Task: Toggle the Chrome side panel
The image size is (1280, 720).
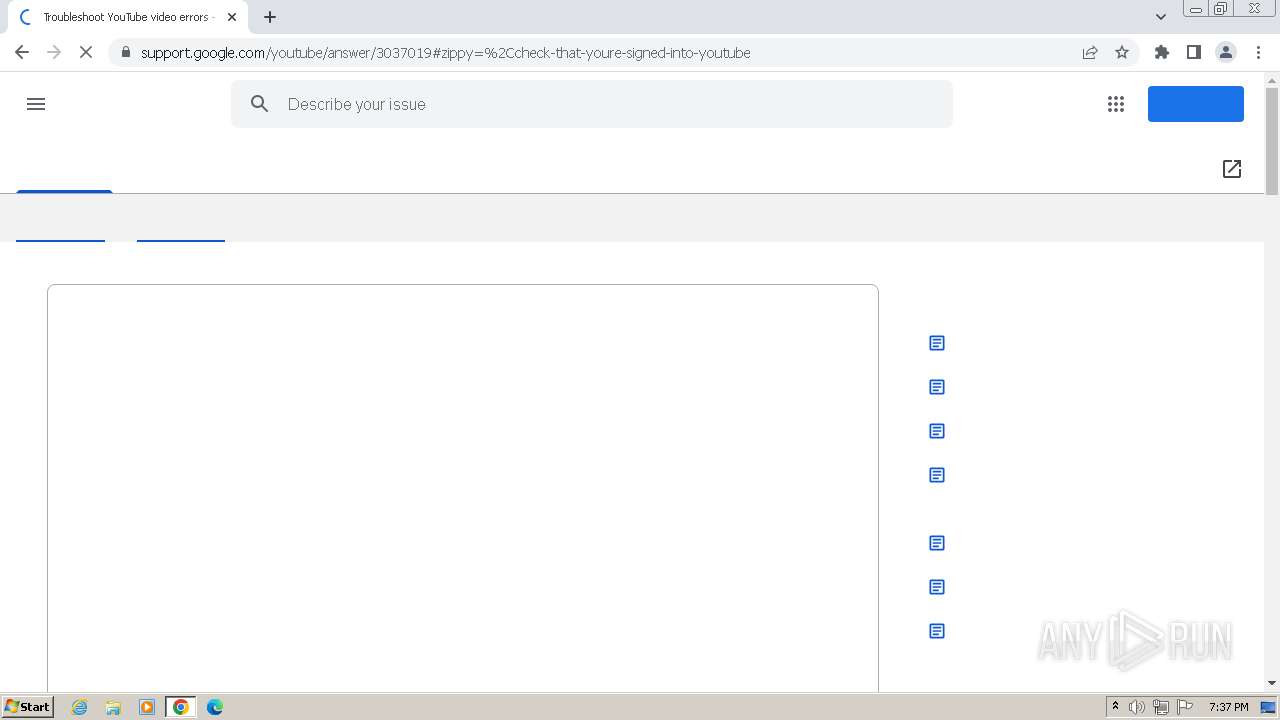Action: [x=1194, y=52]
